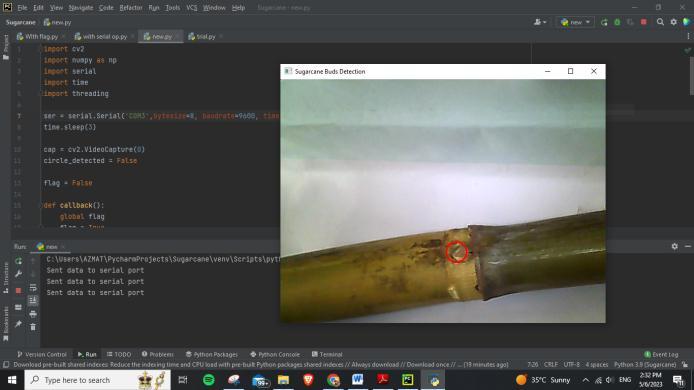694x390 pixels.
Task: Open the Navigate menu
Action: point(81,8)
